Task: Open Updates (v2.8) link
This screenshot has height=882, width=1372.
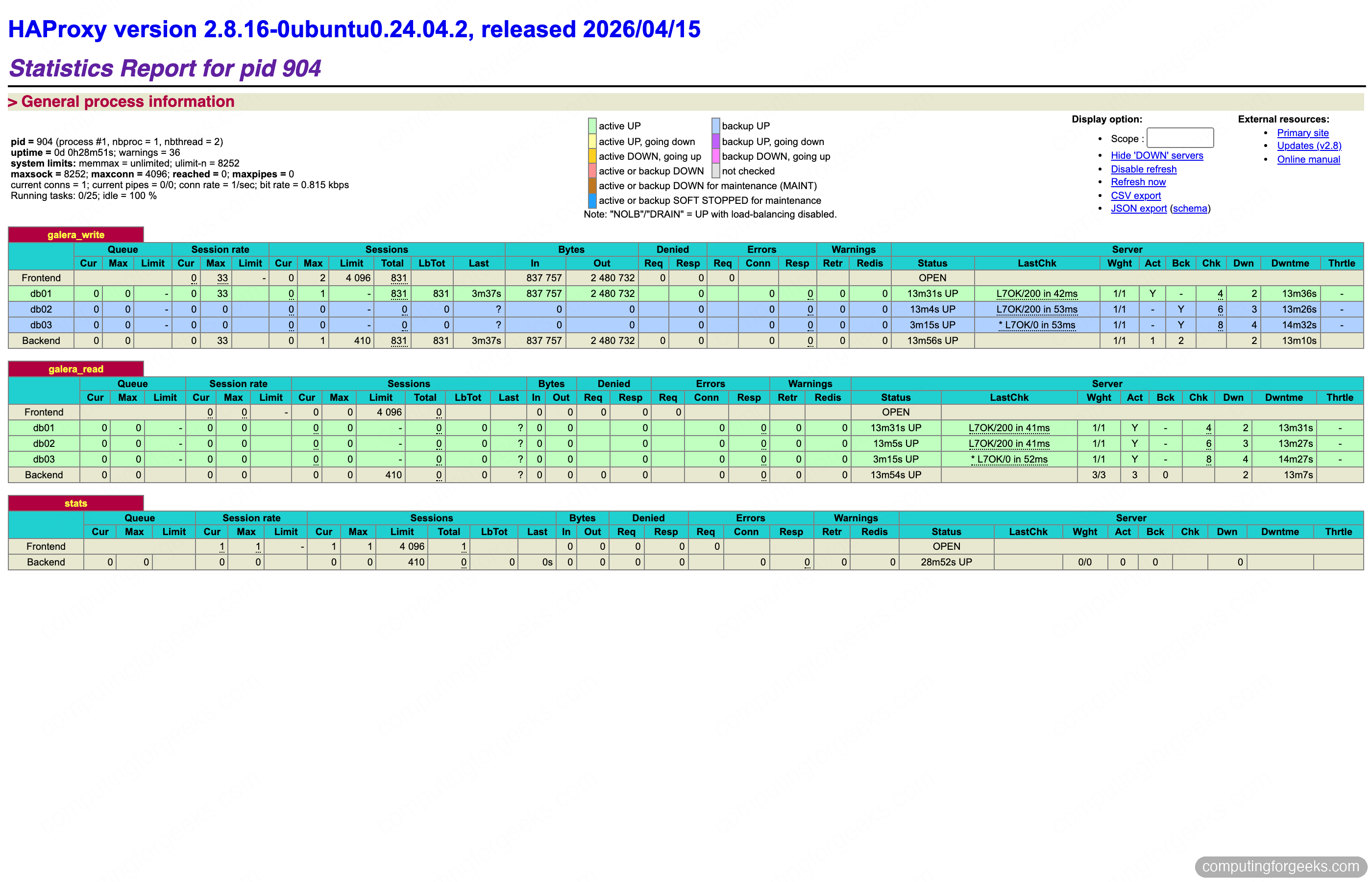Action: pyautogui.click(x=1309, y=146)
